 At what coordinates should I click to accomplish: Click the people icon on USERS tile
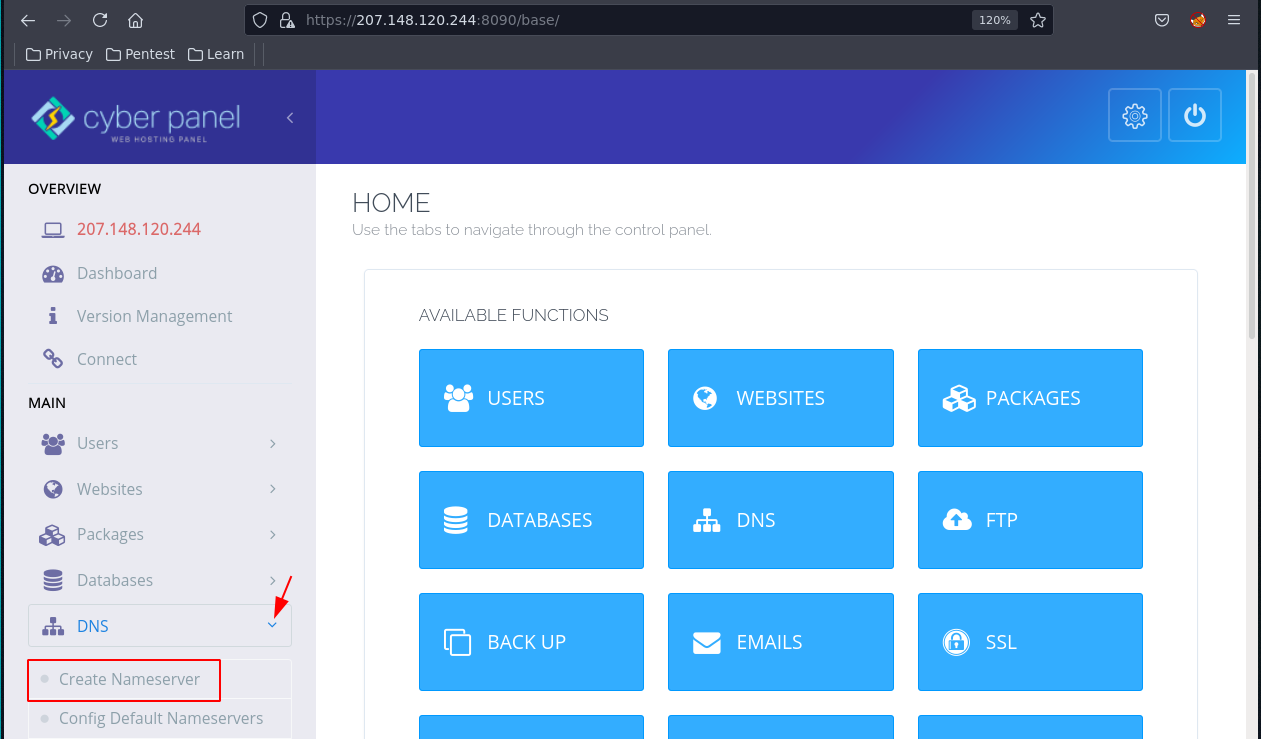[458, 398]
